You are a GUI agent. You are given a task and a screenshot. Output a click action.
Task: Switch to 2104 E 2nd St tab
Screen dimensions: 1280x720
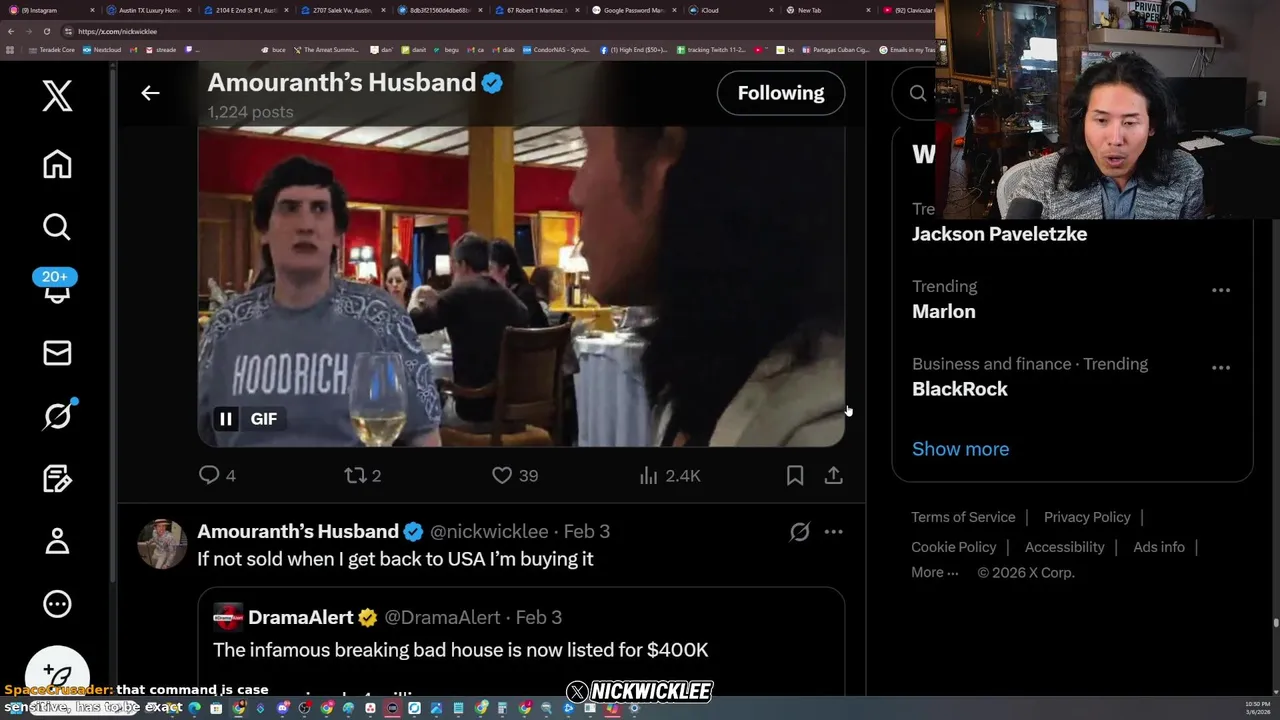pos(245,10)
